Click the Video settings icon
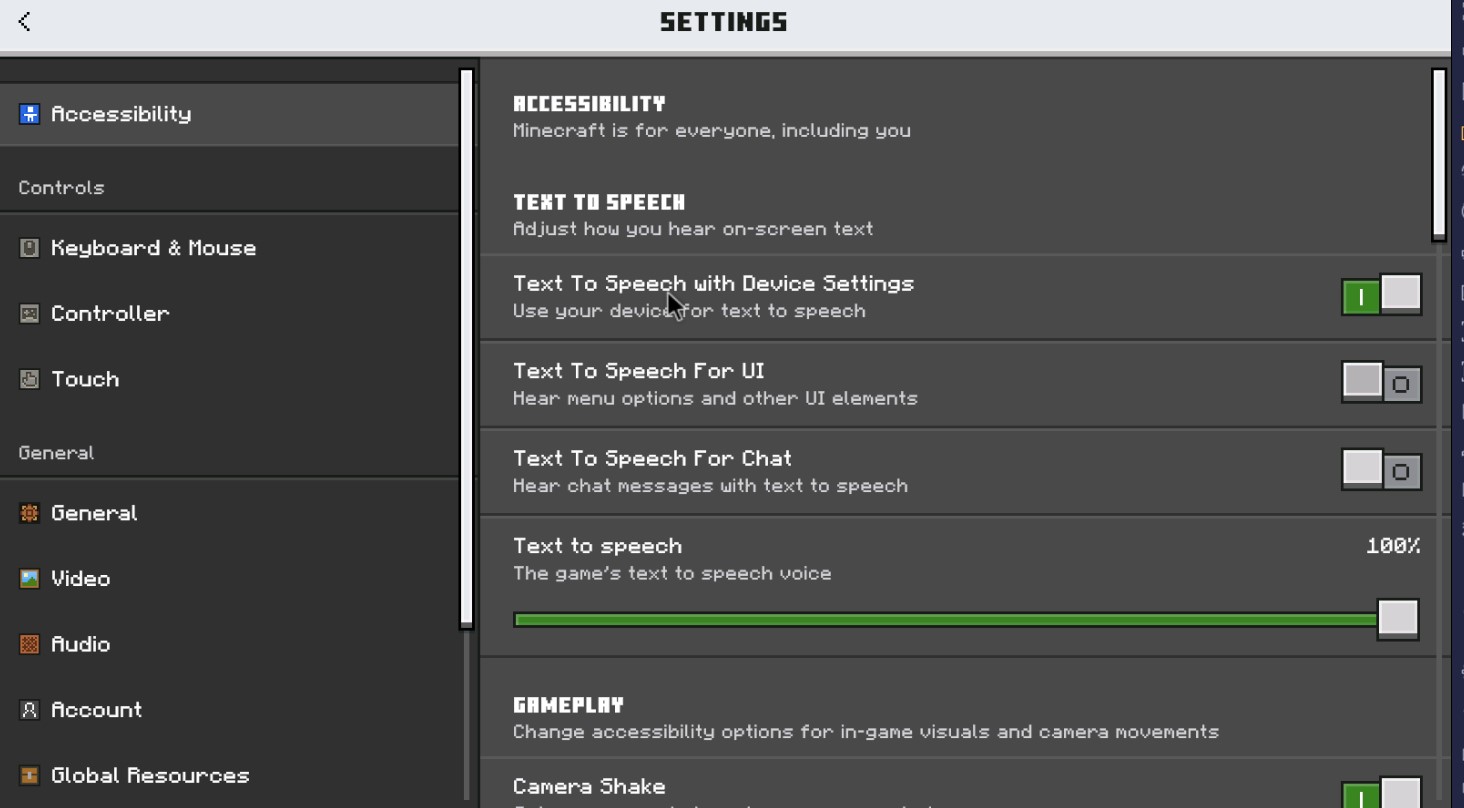The image size is (1464, 808). coord(30,579)
